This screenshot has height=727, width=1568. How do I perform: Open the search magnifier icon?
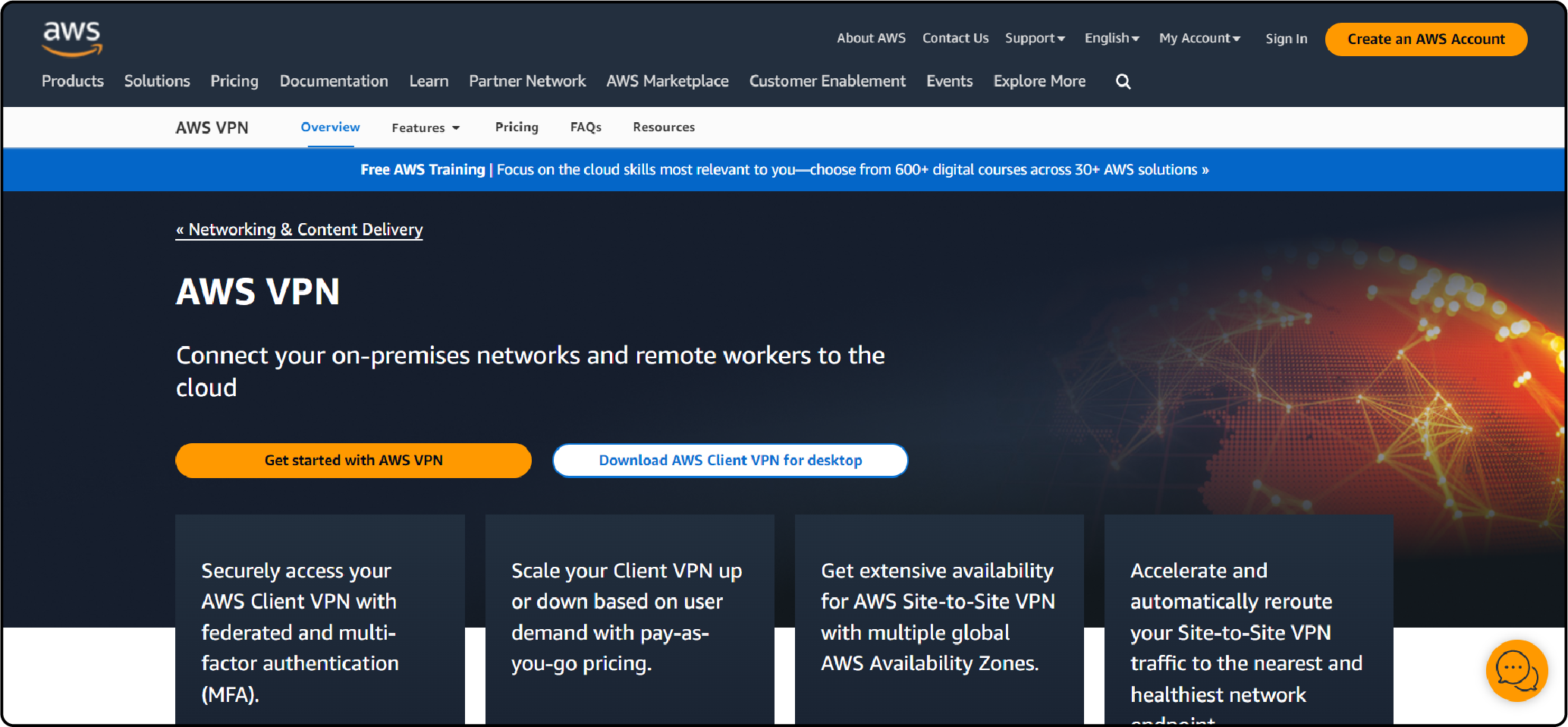coord(1123,81)
